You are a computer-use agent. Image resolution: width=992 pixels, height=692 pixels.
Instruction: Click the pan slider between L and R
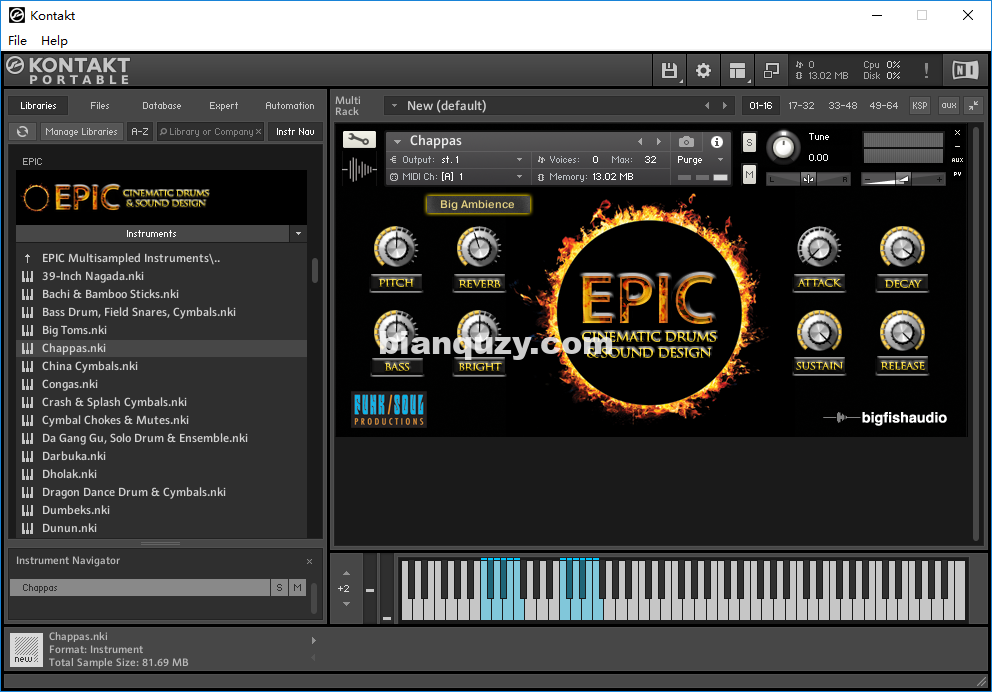(808, 180)
